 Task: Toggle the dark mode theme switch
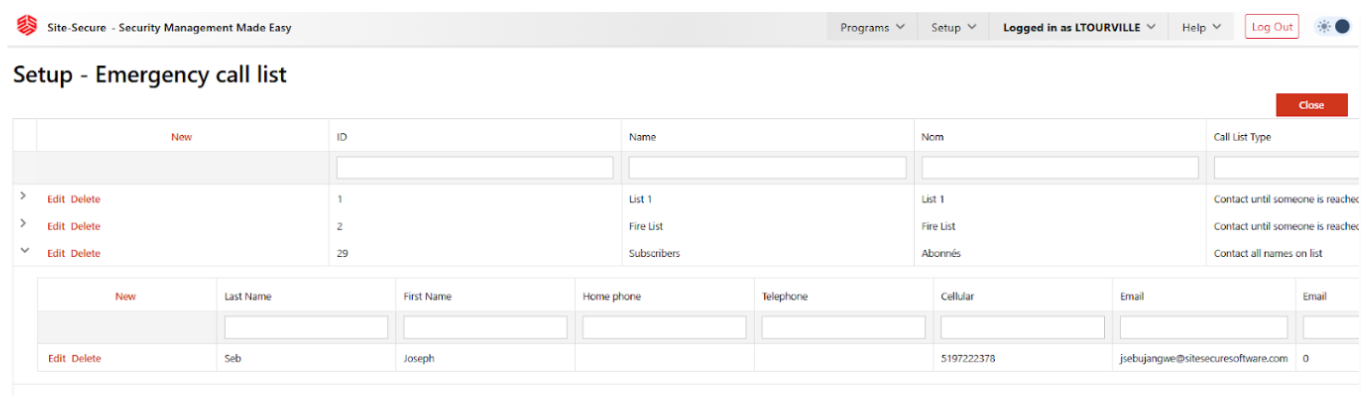[x=1334, y=27]
